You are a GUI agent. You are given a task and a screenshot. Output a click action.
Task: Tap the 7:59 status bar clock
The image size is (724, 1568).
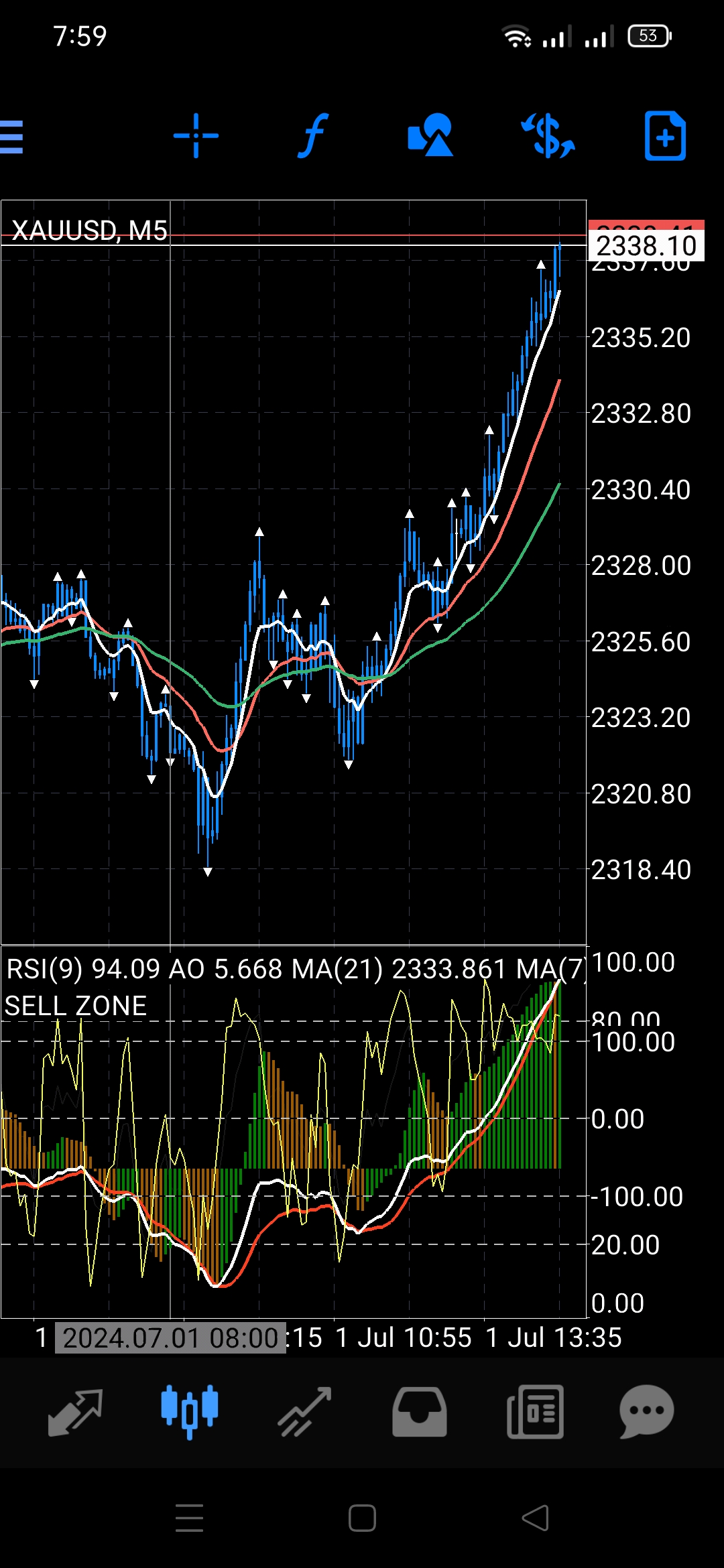80,36
